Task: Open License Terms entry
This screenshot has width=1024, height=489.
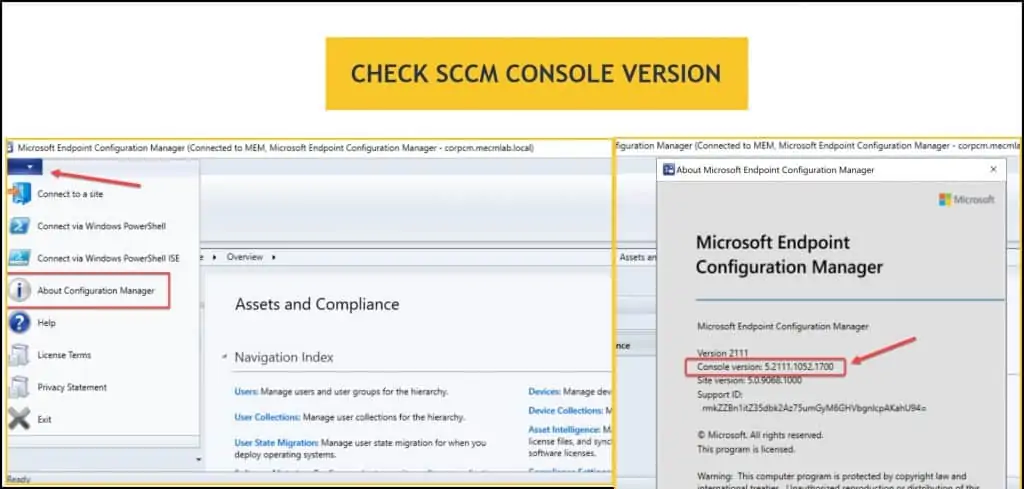Action: point(64,355)
